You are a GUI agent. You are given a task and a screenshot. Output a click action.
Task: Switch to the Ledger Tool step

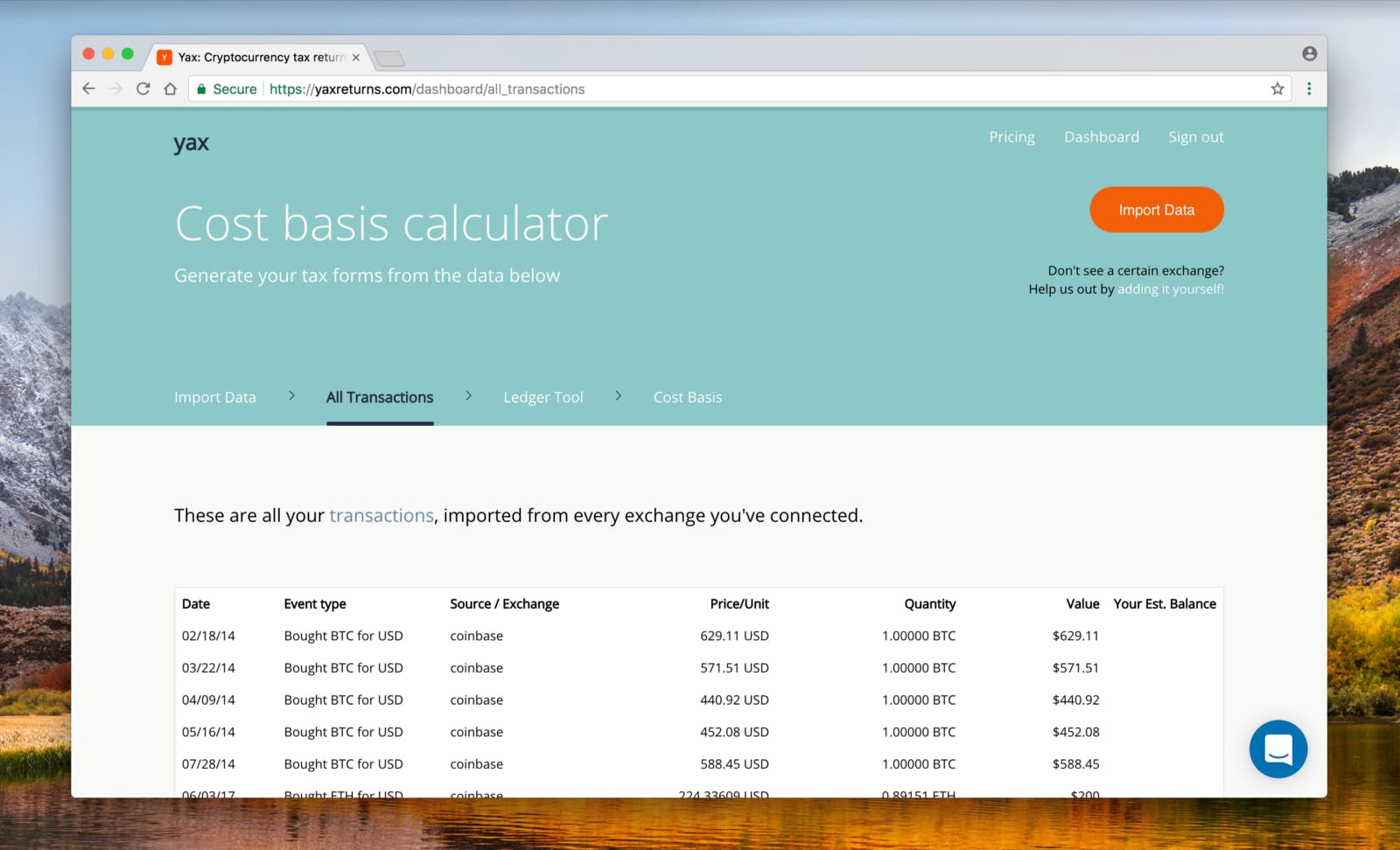click(542, 396)
